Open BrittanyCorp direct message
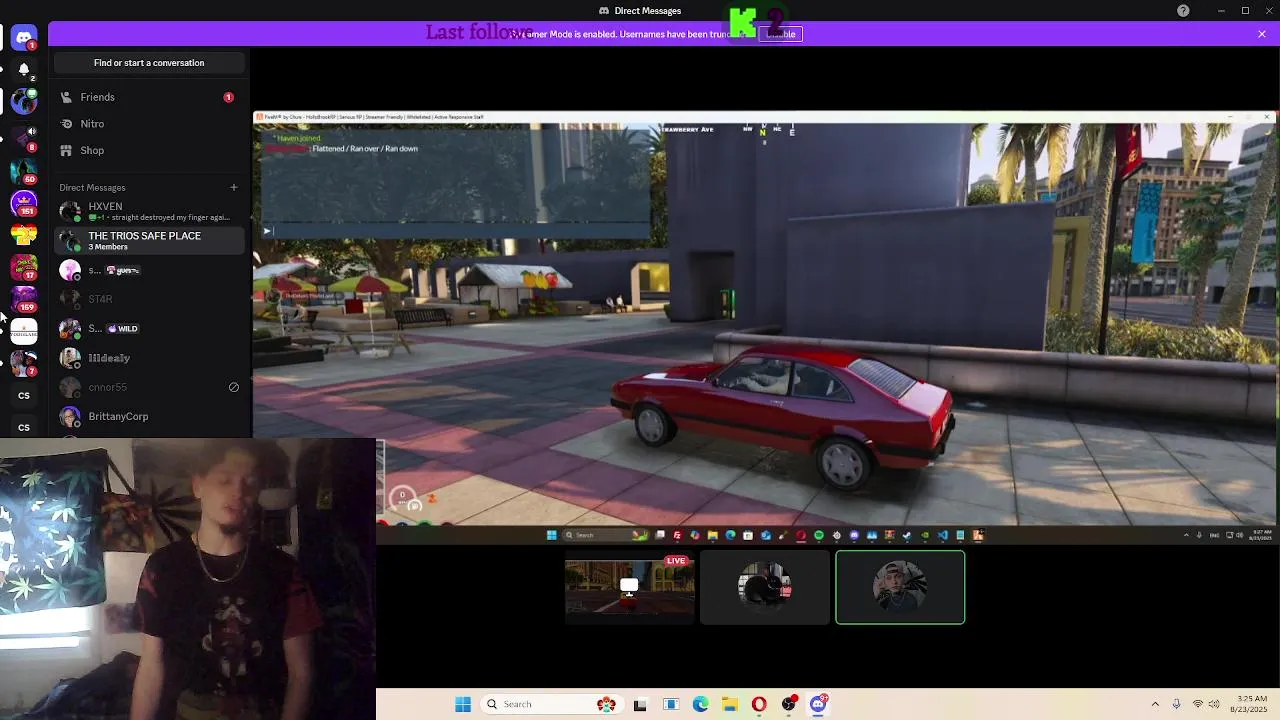The image size is (1280, 720). (x=149, y=416)
